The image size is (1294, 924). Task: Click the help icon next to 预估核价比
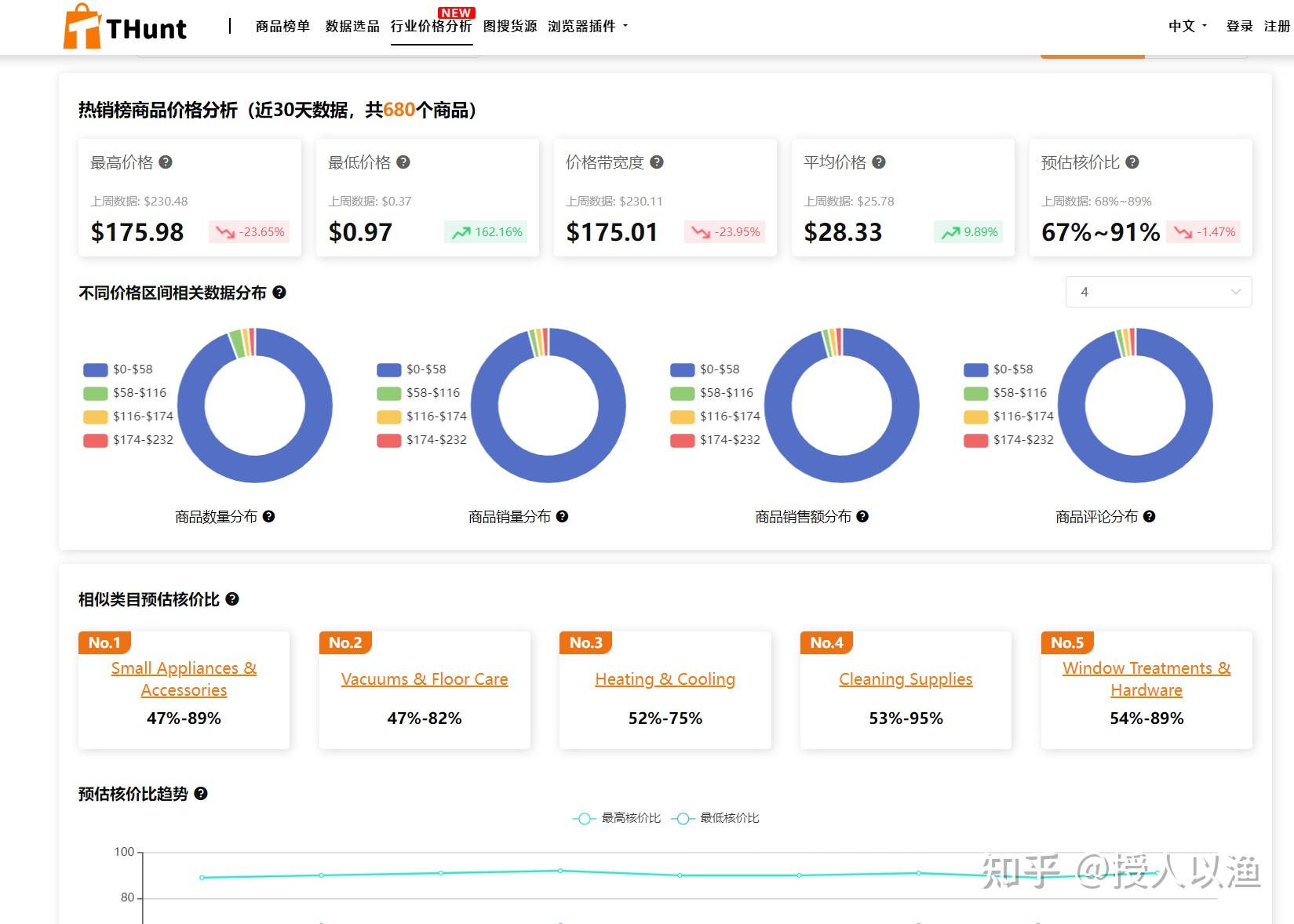coord(1131,162)
